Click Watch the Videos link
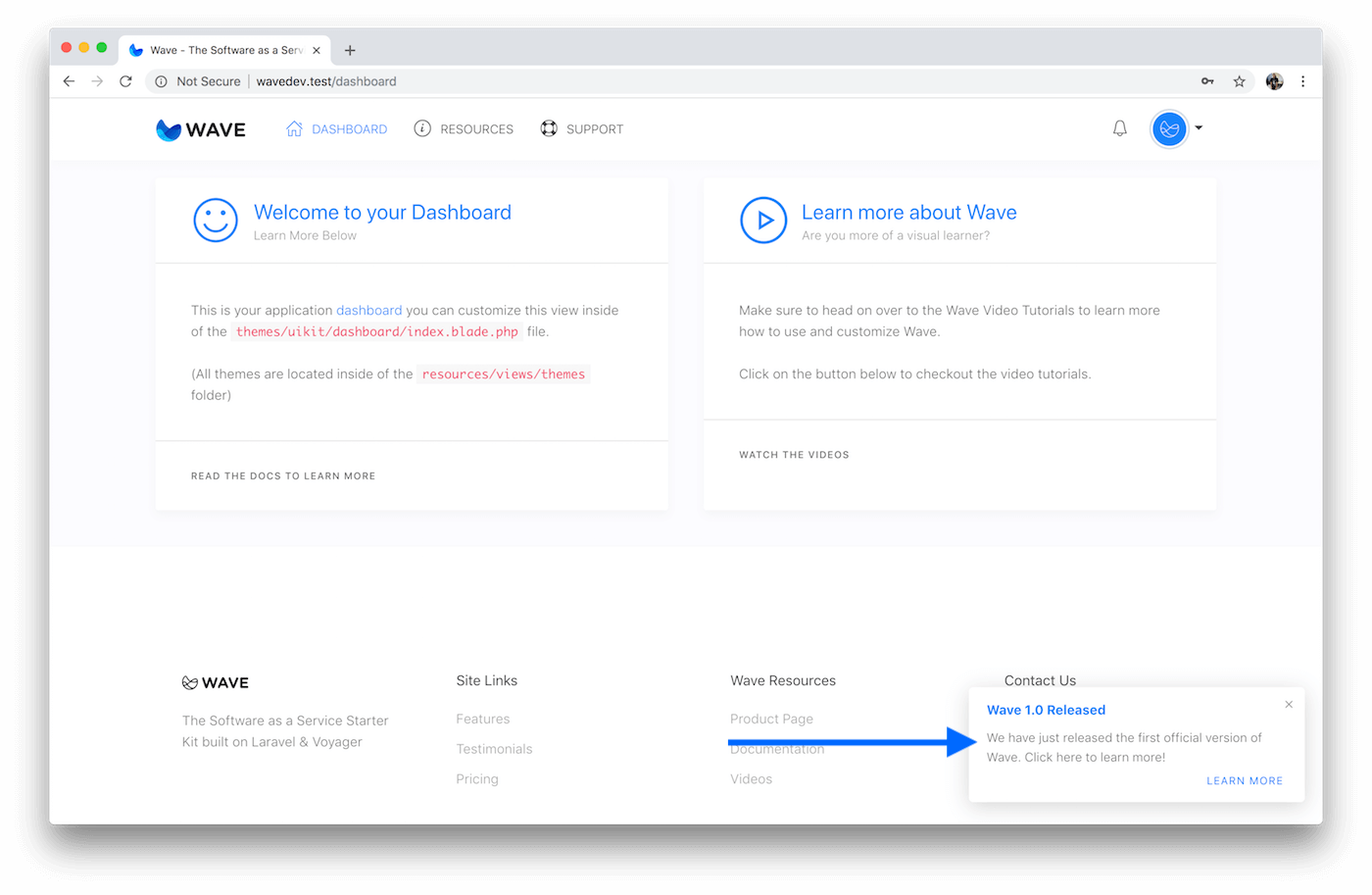 (x=794, y=455)
